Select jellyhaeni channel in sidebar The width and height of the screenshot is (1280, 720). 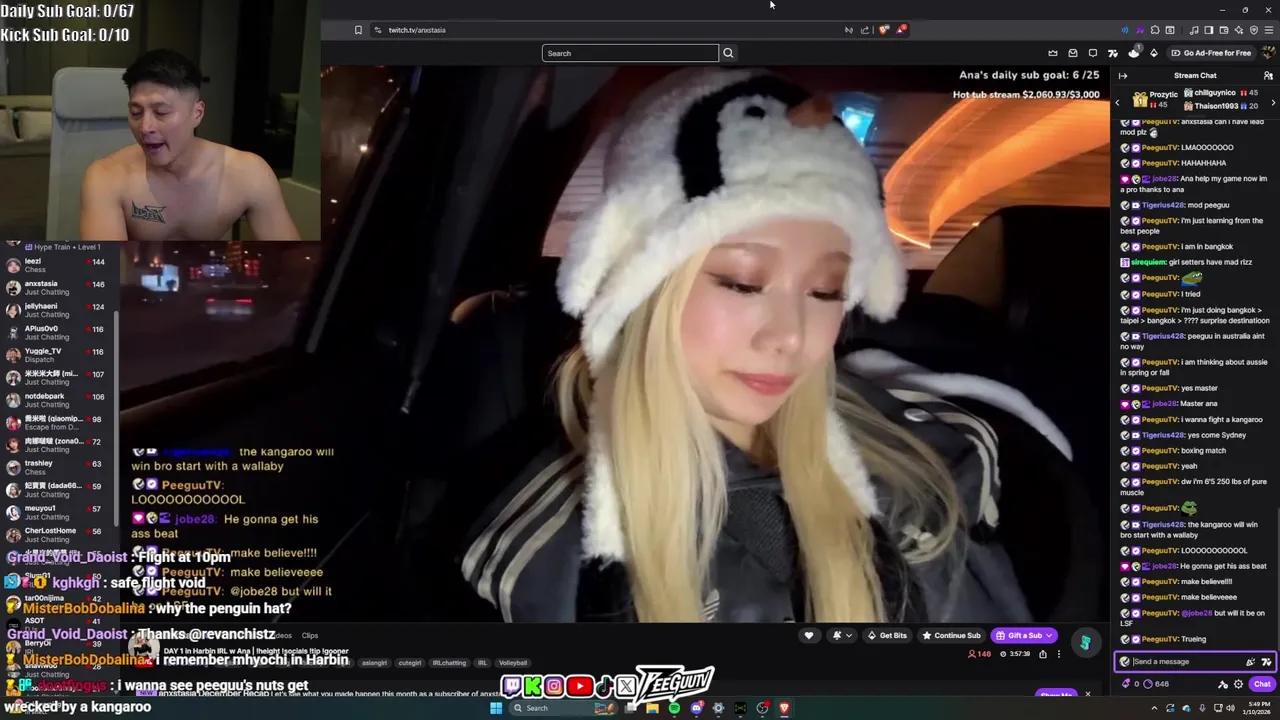(x=60, y=310)
